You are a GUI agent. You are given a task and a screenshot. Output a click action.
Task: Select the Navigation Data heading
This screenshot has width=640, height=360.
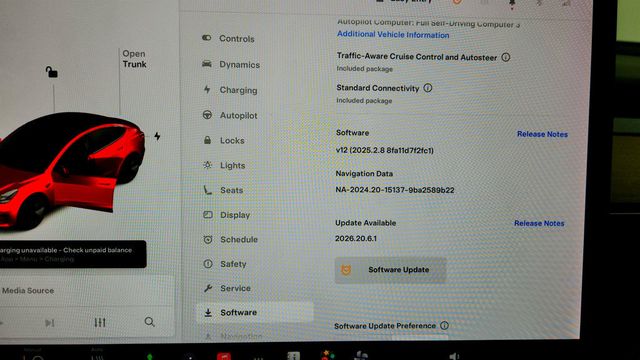[364, 173]
